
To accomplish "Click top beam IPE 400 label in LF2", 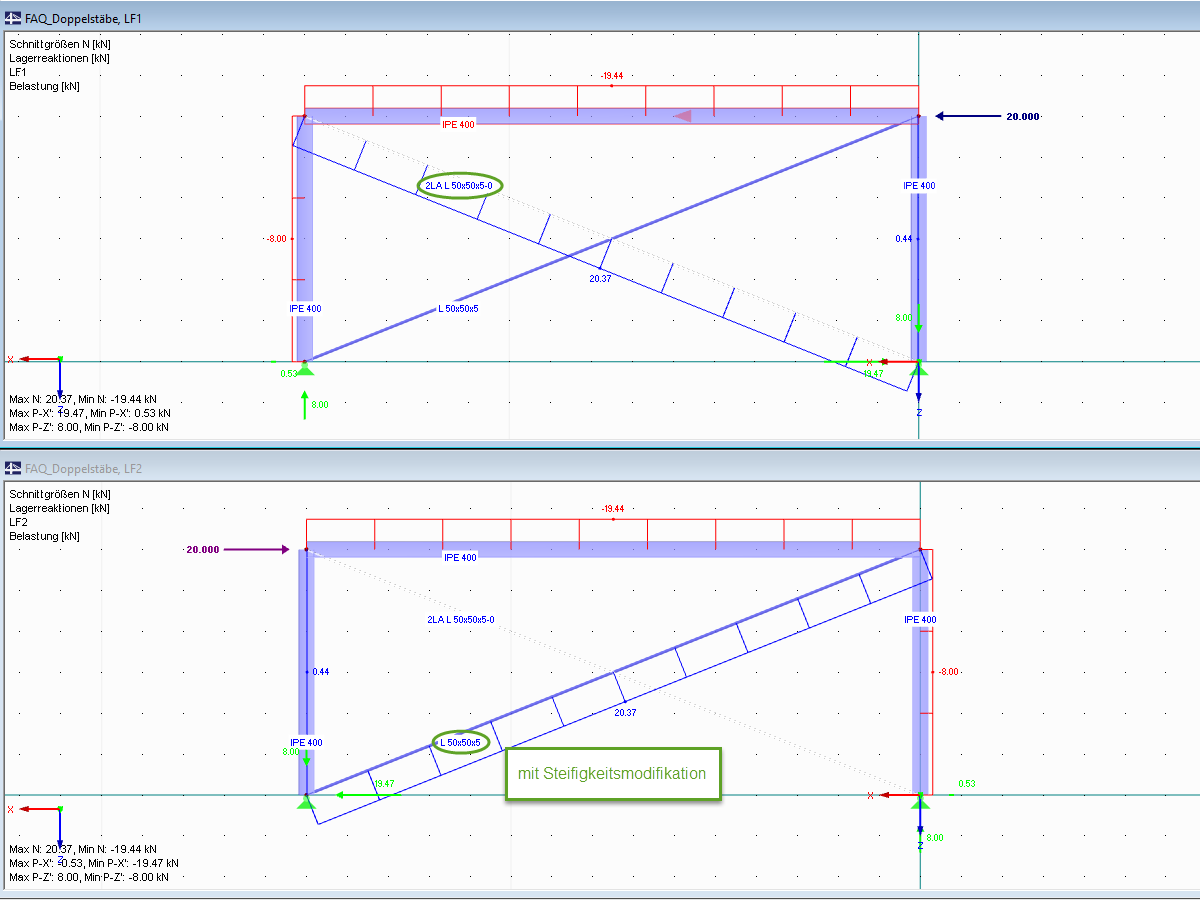I will point(460,557).
